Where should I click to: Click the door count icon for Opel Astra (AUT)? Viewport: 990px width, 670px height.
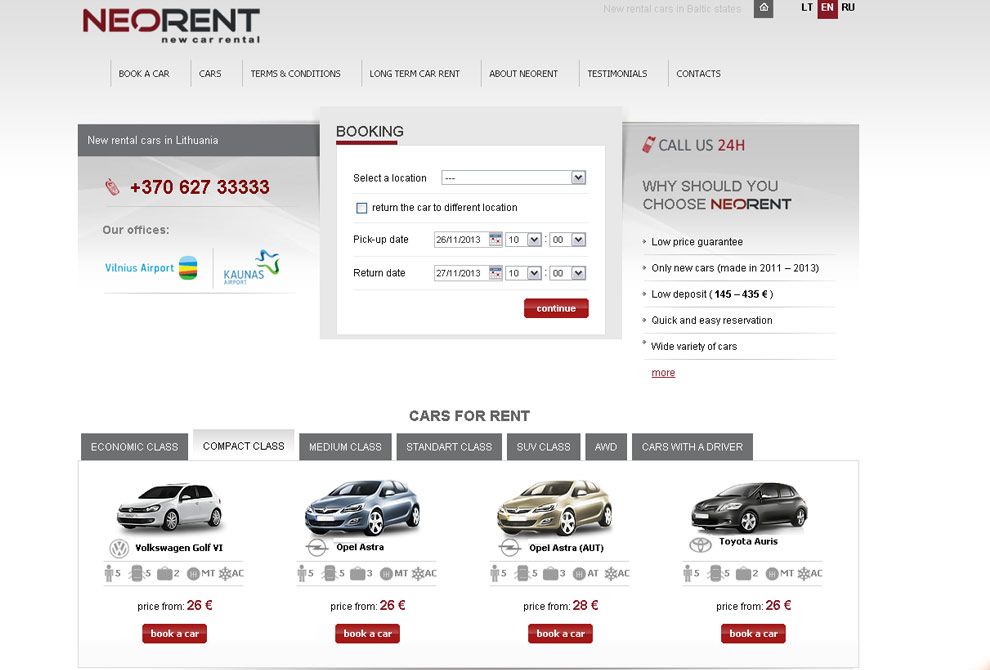tap(522, 573)
